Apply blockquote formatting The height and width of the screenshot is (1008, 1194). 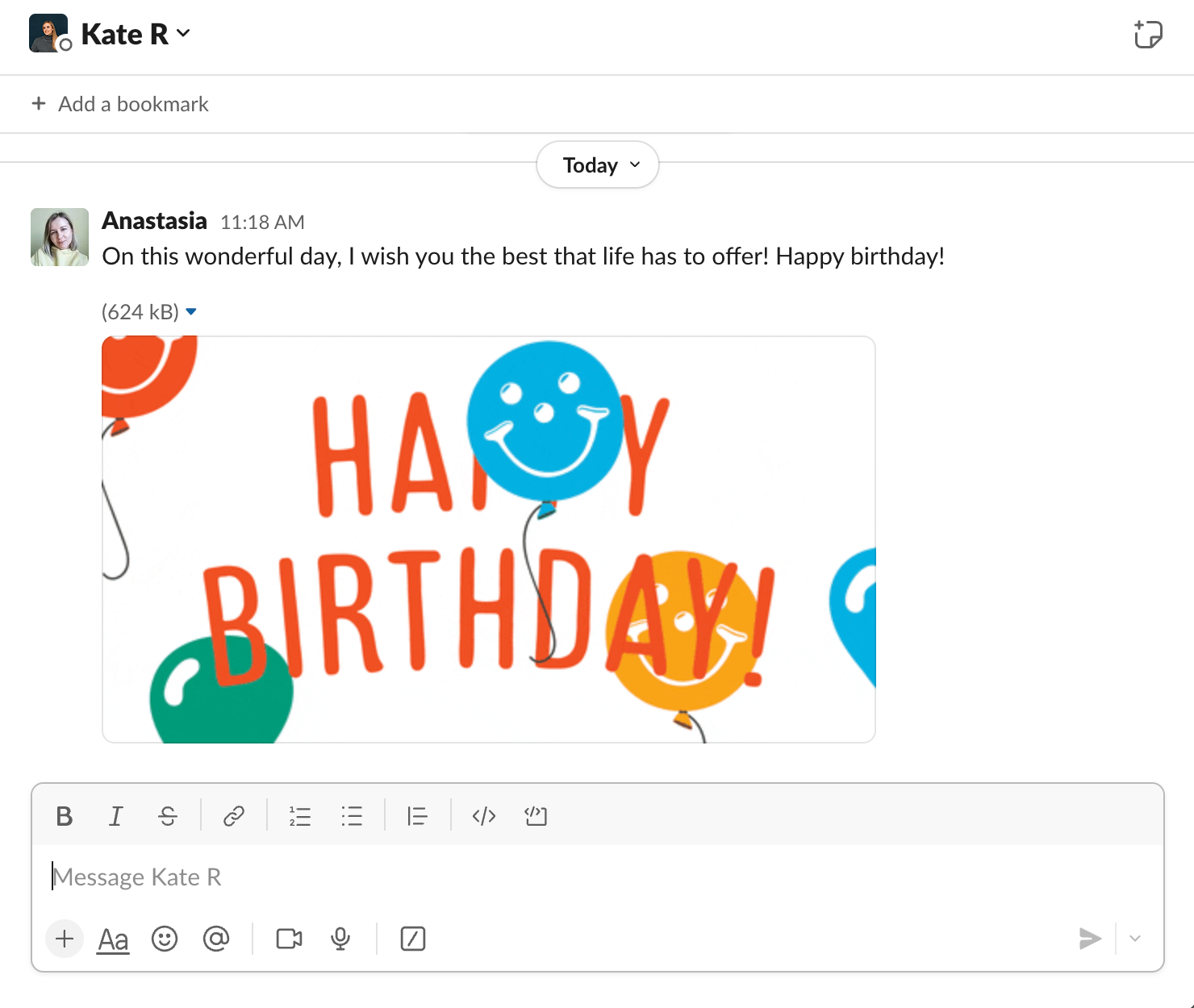click(x=417, y=817)
